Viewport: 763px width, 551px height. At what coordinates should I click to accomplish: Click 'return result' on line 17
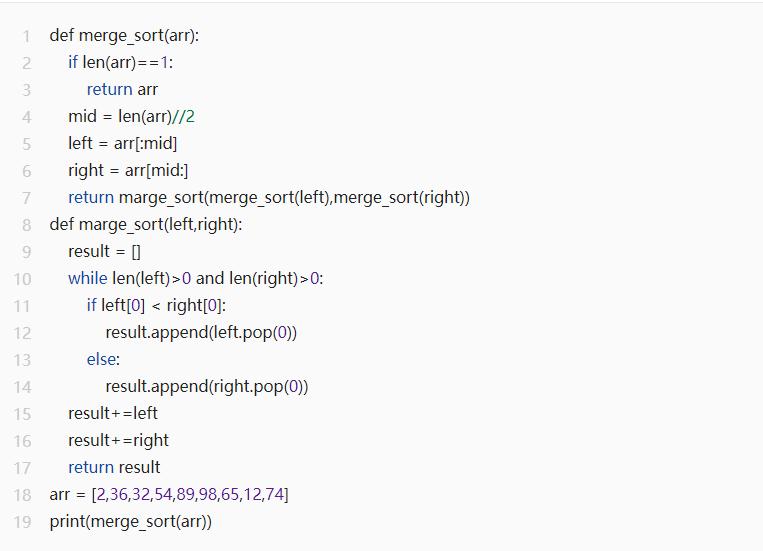(114, 467)
